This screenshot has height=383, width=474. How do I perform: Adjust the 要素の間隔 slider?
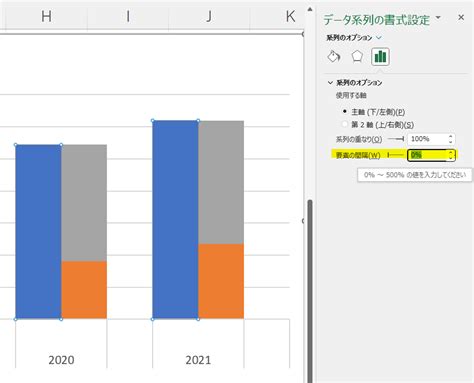[396, 155]
